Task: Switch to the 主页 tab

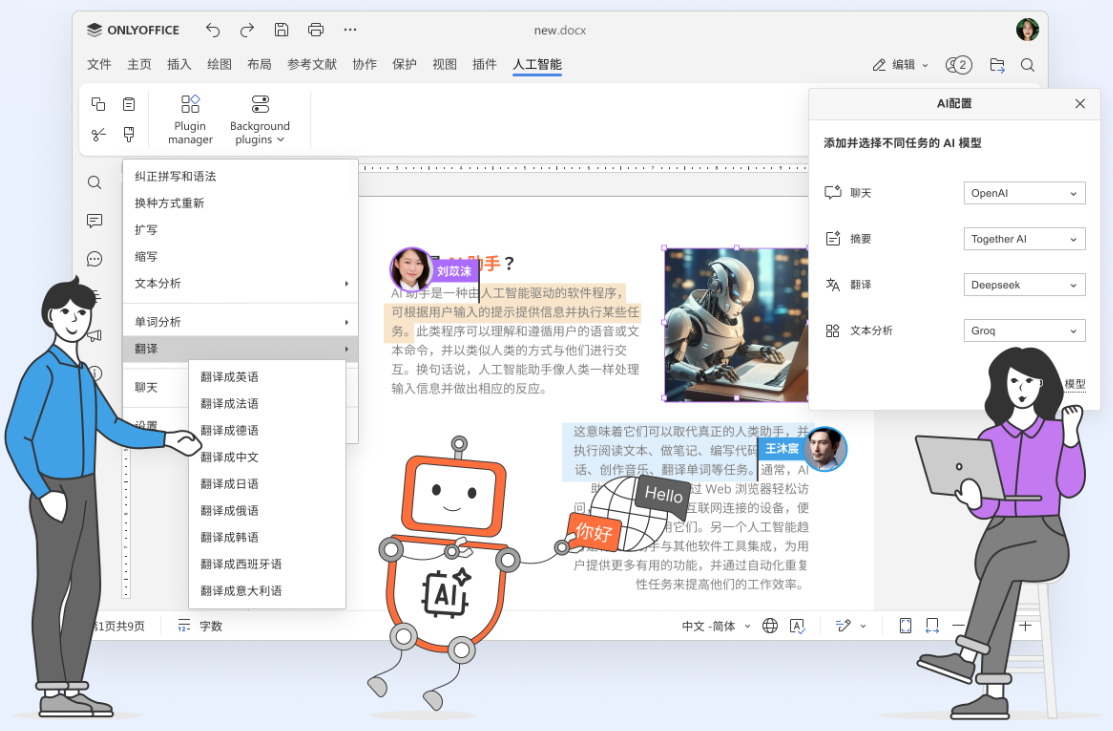Action: [139, 65]
